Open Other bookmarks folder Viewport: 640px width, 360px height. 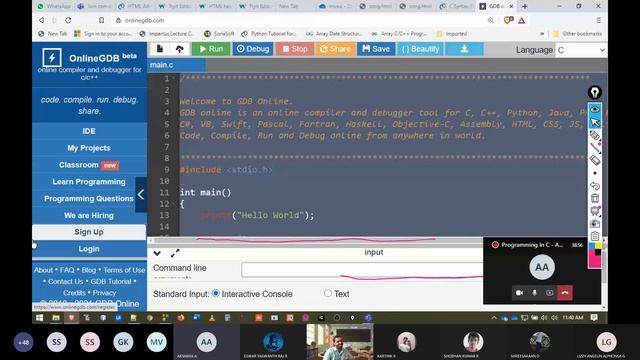coord(577,33)
